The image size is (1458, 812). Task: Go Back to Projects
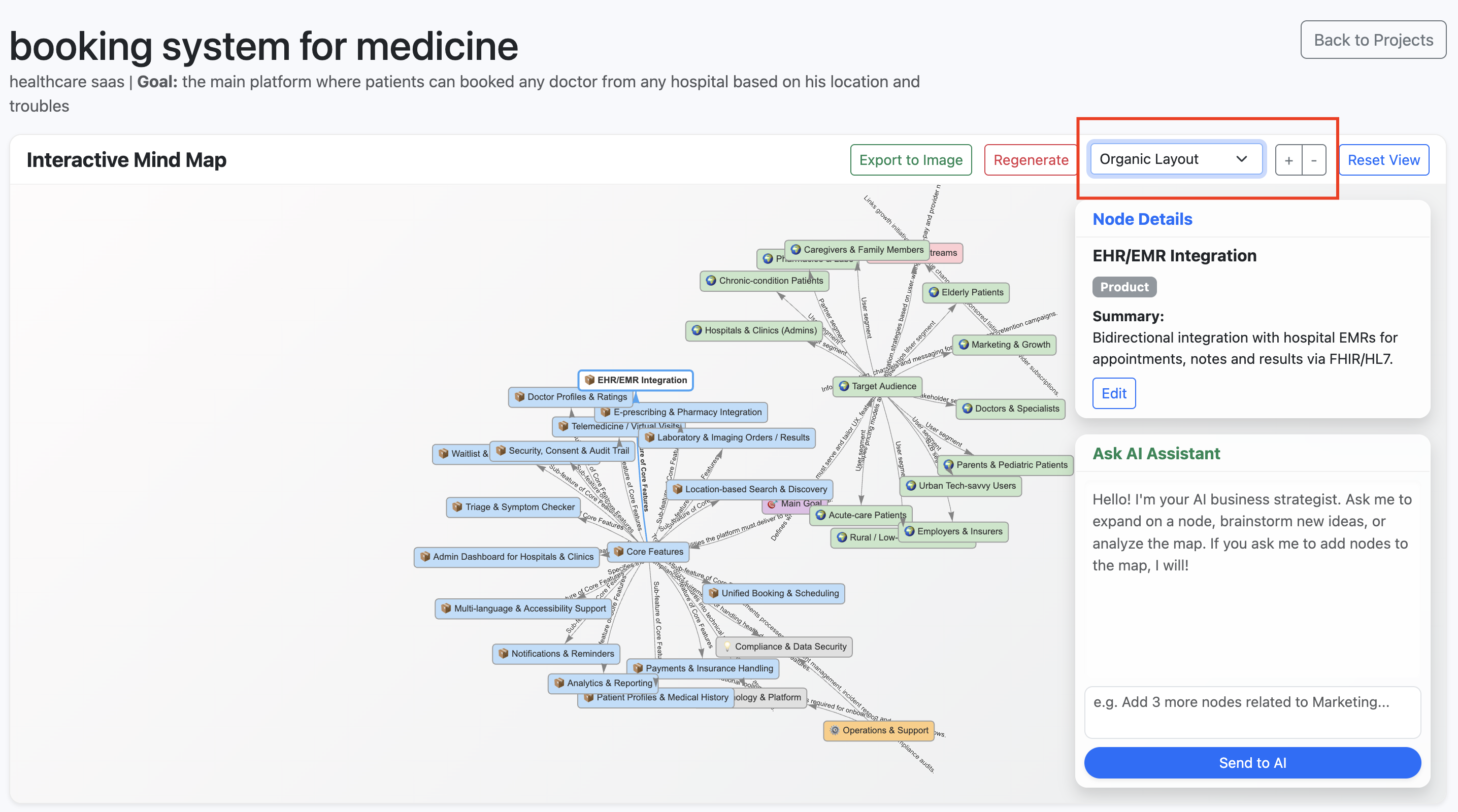(1373, 40)
